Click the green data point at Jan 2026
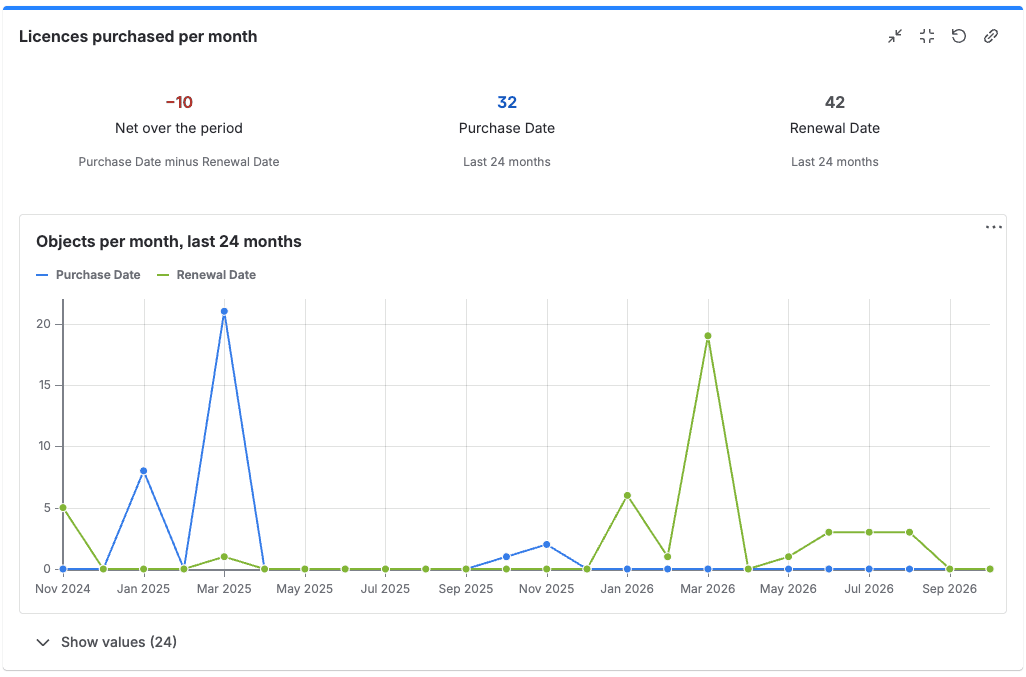Screen dimensions: 1026x677 pos(628,495)
